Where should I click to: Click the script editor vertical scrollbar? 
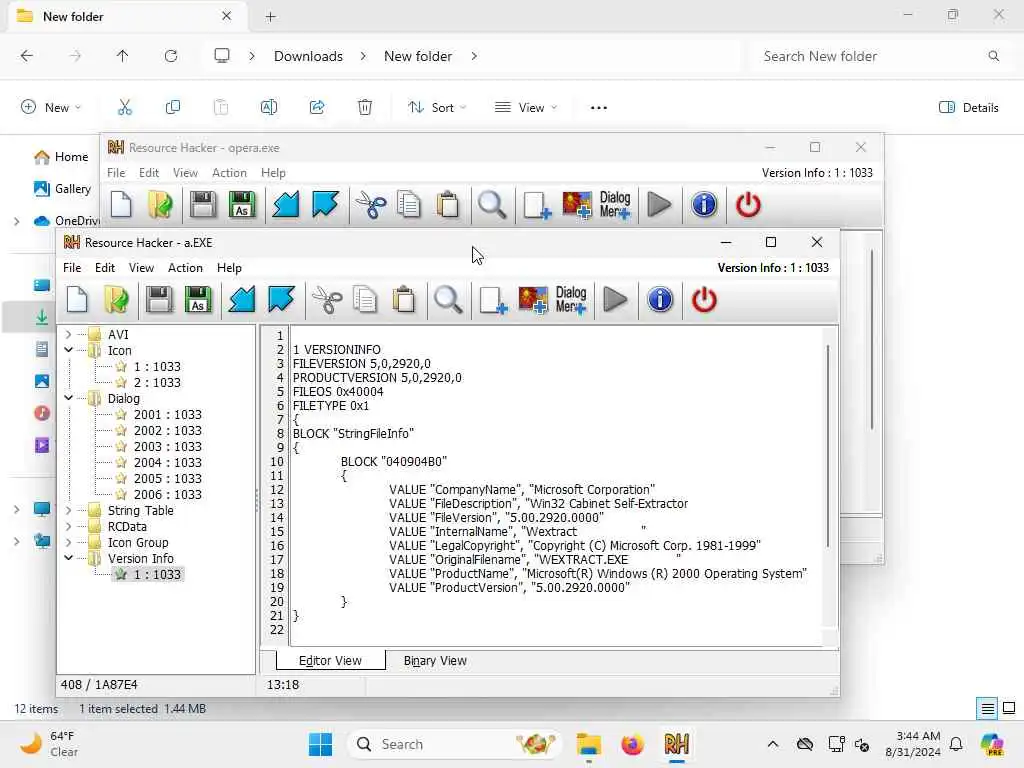tap(827, 447)
